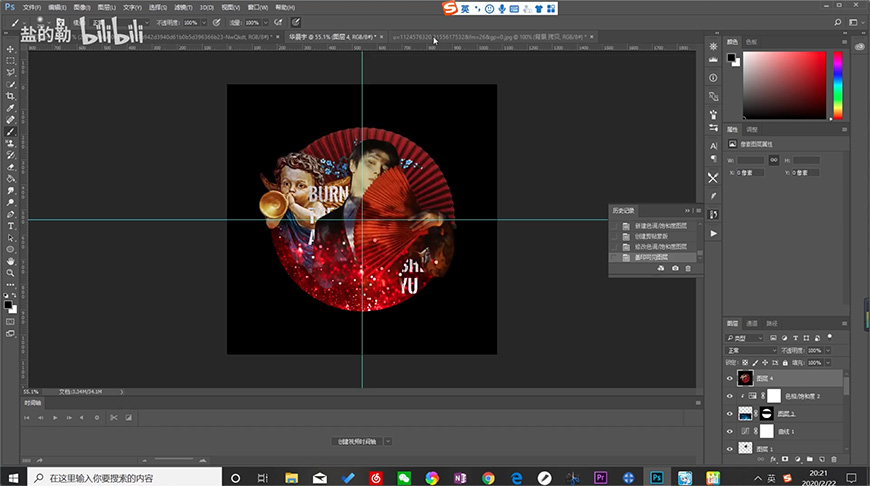Toggle the lock transparent pixels option

point(745,363)
